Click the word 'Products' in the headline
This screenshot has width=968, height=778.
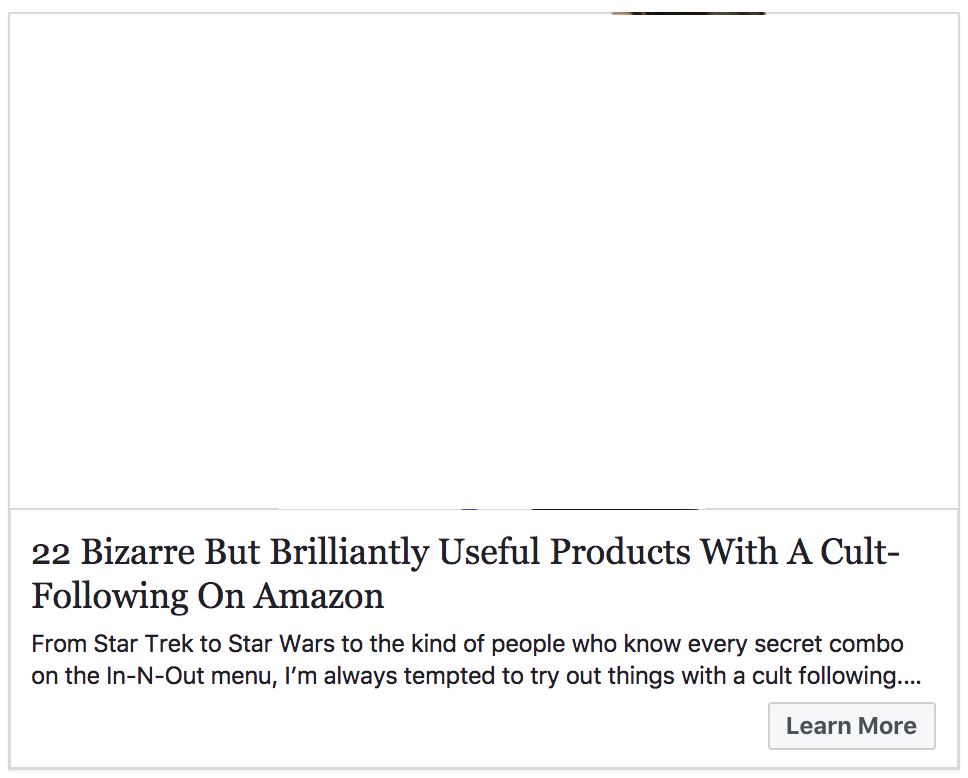click(x=620, y=551)
